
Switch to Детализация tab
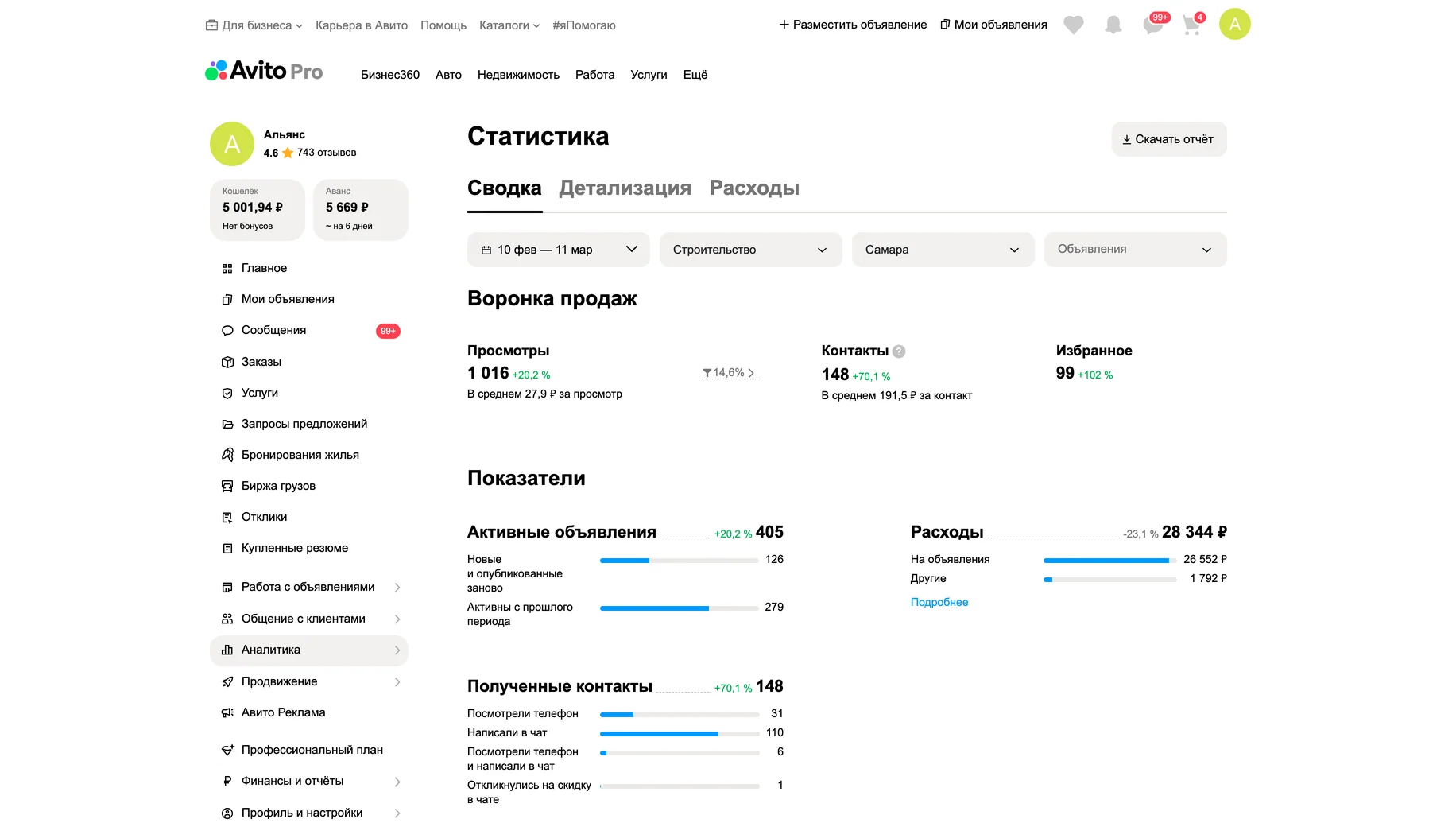coord(625,188)
